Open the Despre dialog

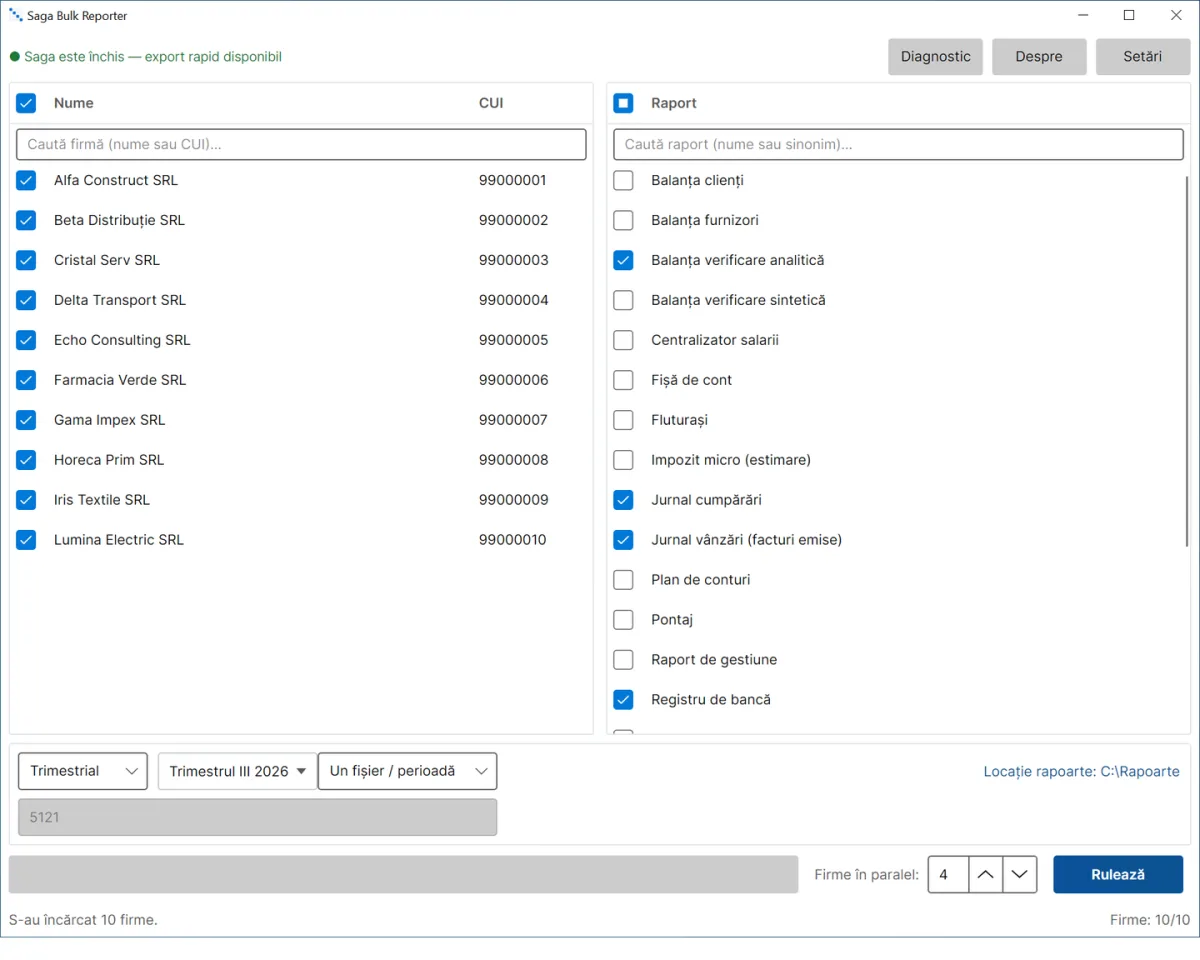coord(1039,57)
